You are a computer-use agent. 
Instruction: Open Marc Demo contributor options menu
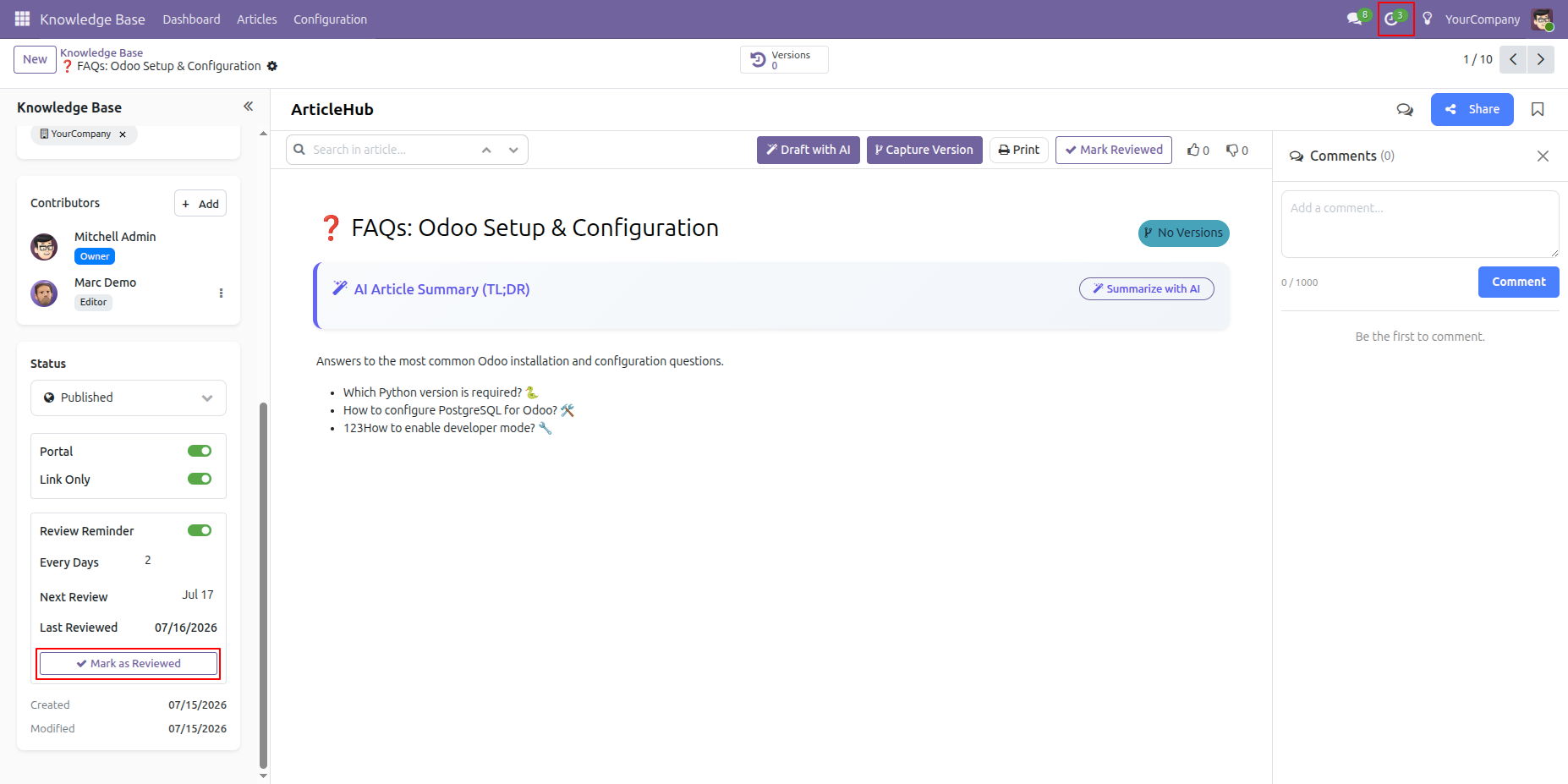coord(221,293)
